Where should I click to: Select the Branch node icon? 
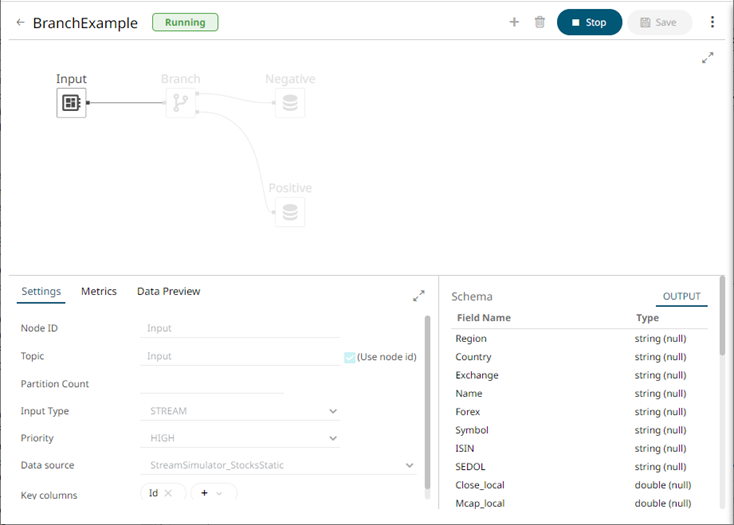(x=181, y=102)
